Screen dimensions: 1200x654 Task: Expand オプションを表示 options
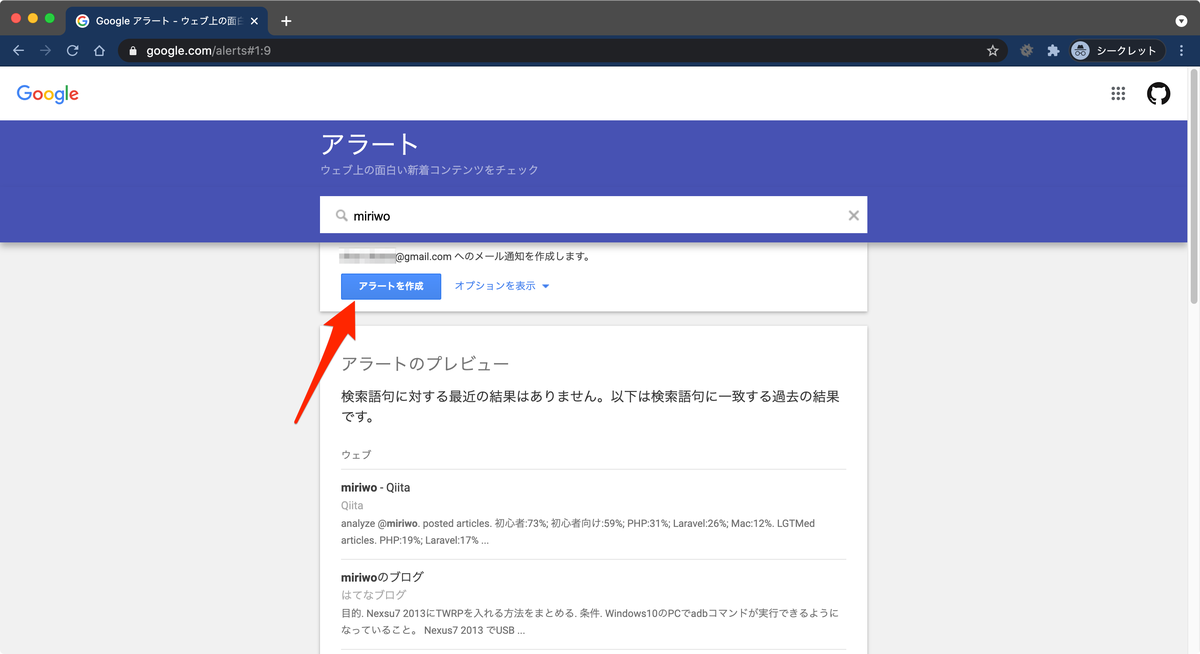click(502, 286)
